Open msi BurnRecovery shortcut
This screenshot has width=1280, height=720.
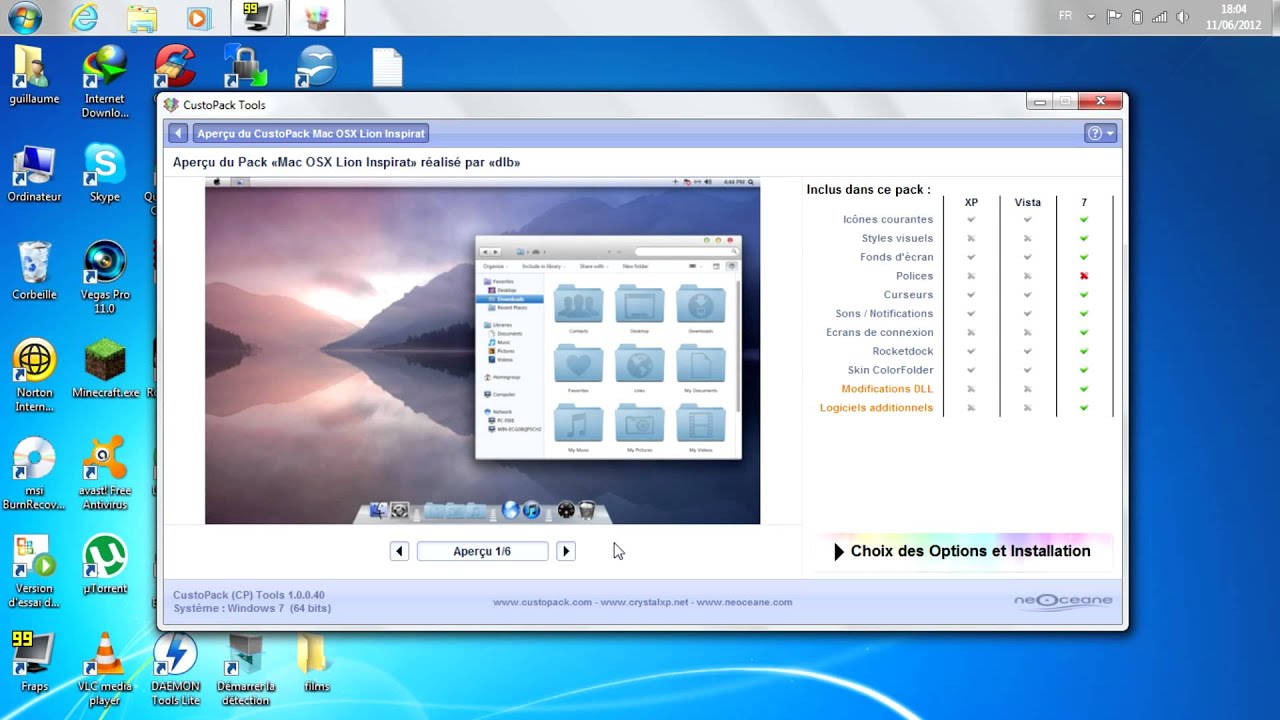[x=34, y=474]
